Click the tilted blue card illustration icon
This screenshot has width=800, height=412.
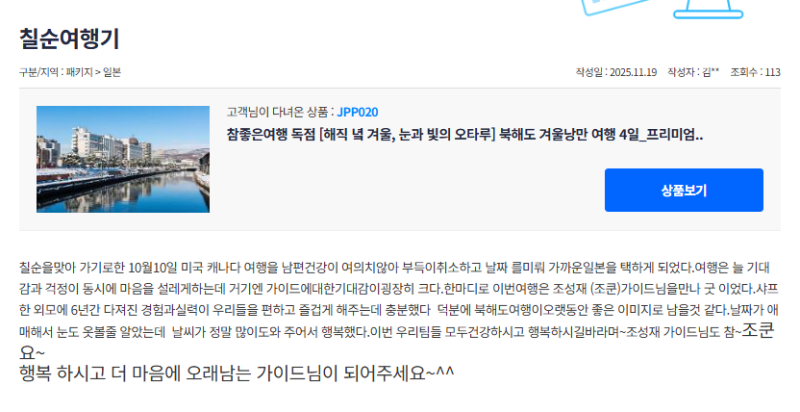tap(615, 7)
